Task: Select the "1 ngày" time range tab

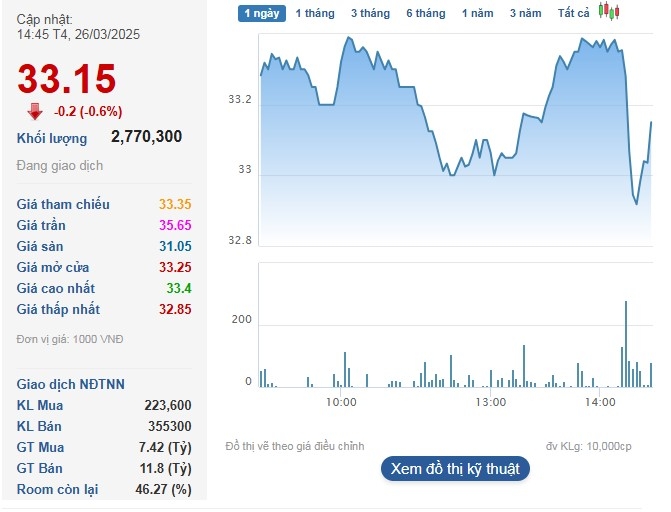Action: click(262, 13)
